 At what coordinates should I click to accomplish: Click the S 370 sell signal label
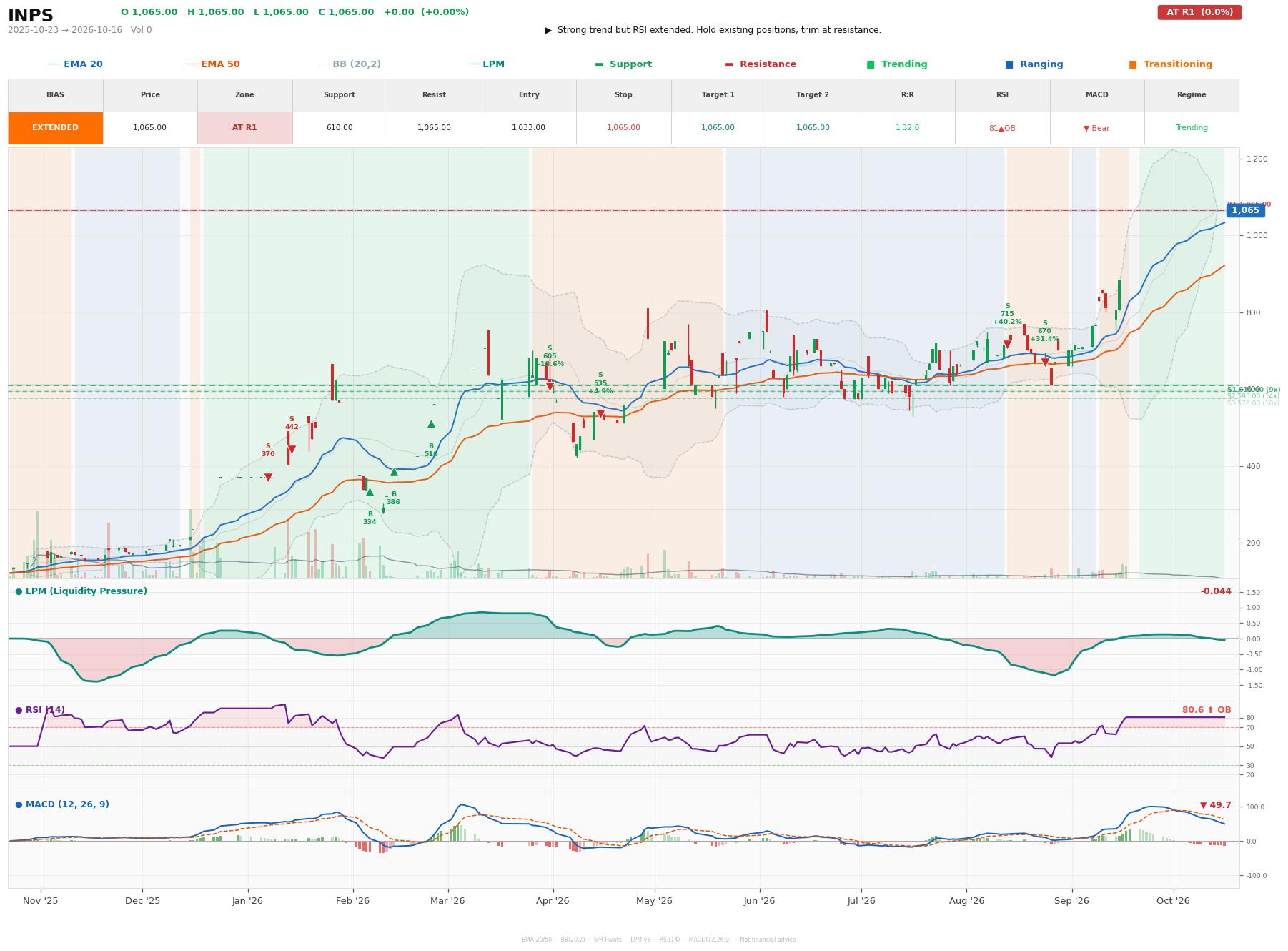click(x=268, y=450)
